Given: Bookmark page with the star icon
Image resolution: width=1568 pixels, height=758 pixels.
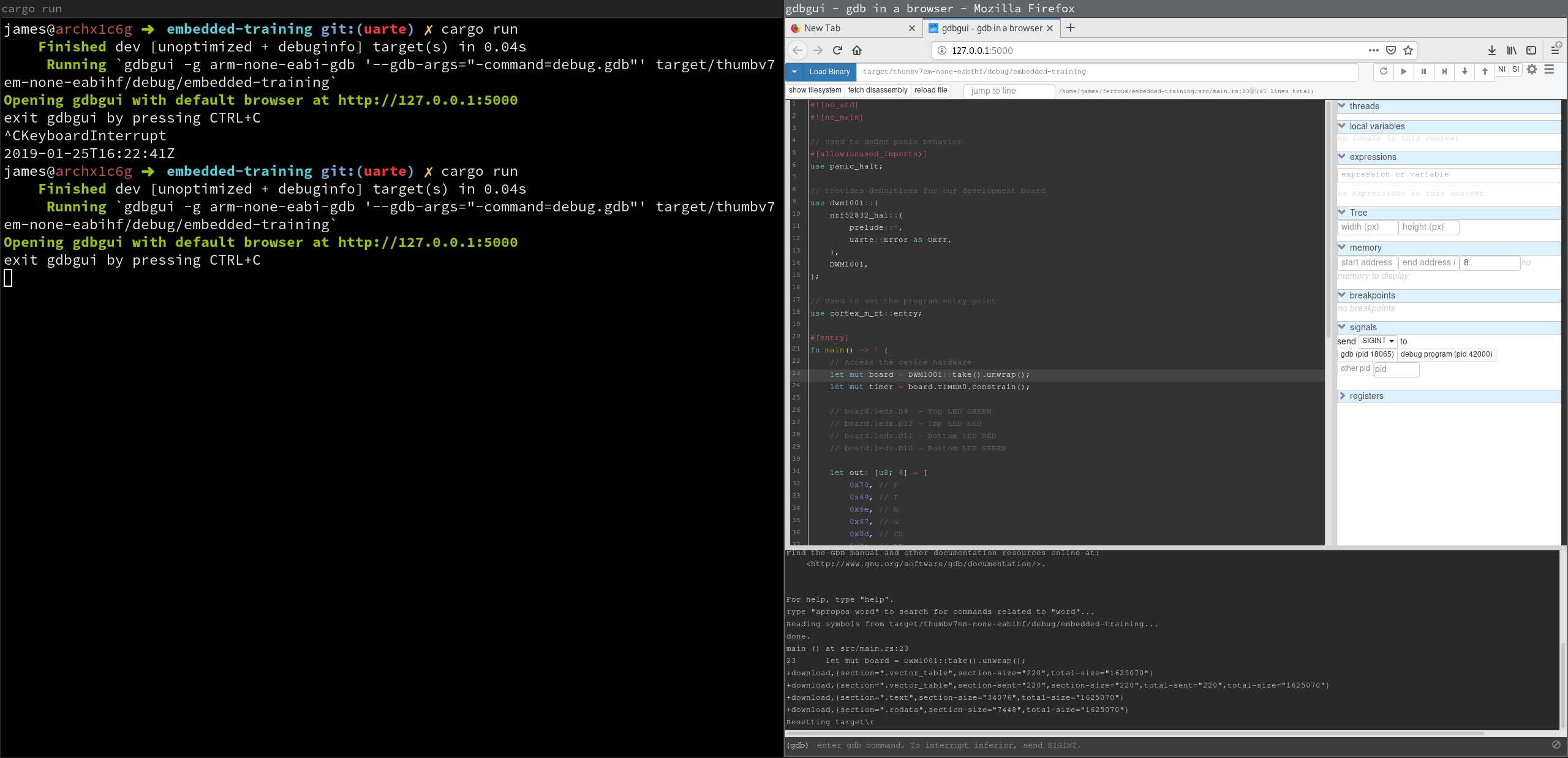Looking at the screenshot, I should (1408, 50).
